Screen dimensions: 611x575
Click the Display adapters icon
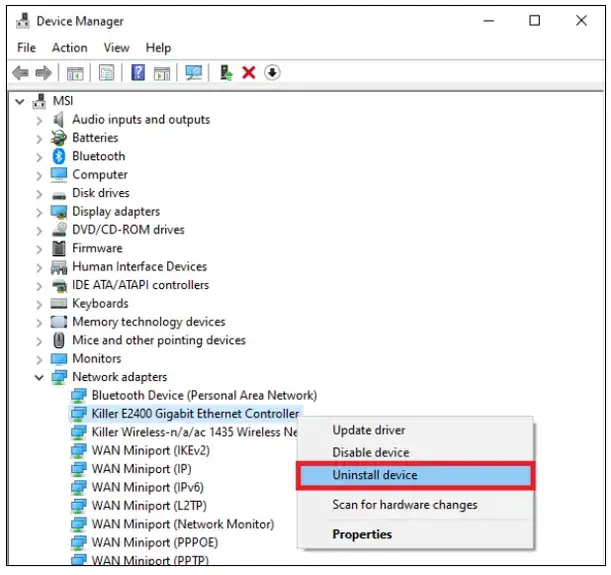(59, 212)
